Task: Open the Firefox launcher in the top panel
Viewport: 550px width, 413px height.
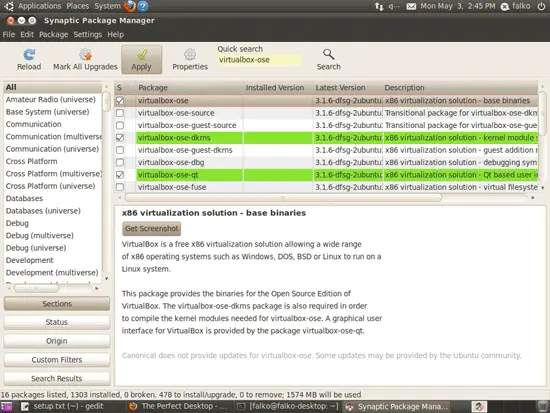Action: tap(130, 6)
